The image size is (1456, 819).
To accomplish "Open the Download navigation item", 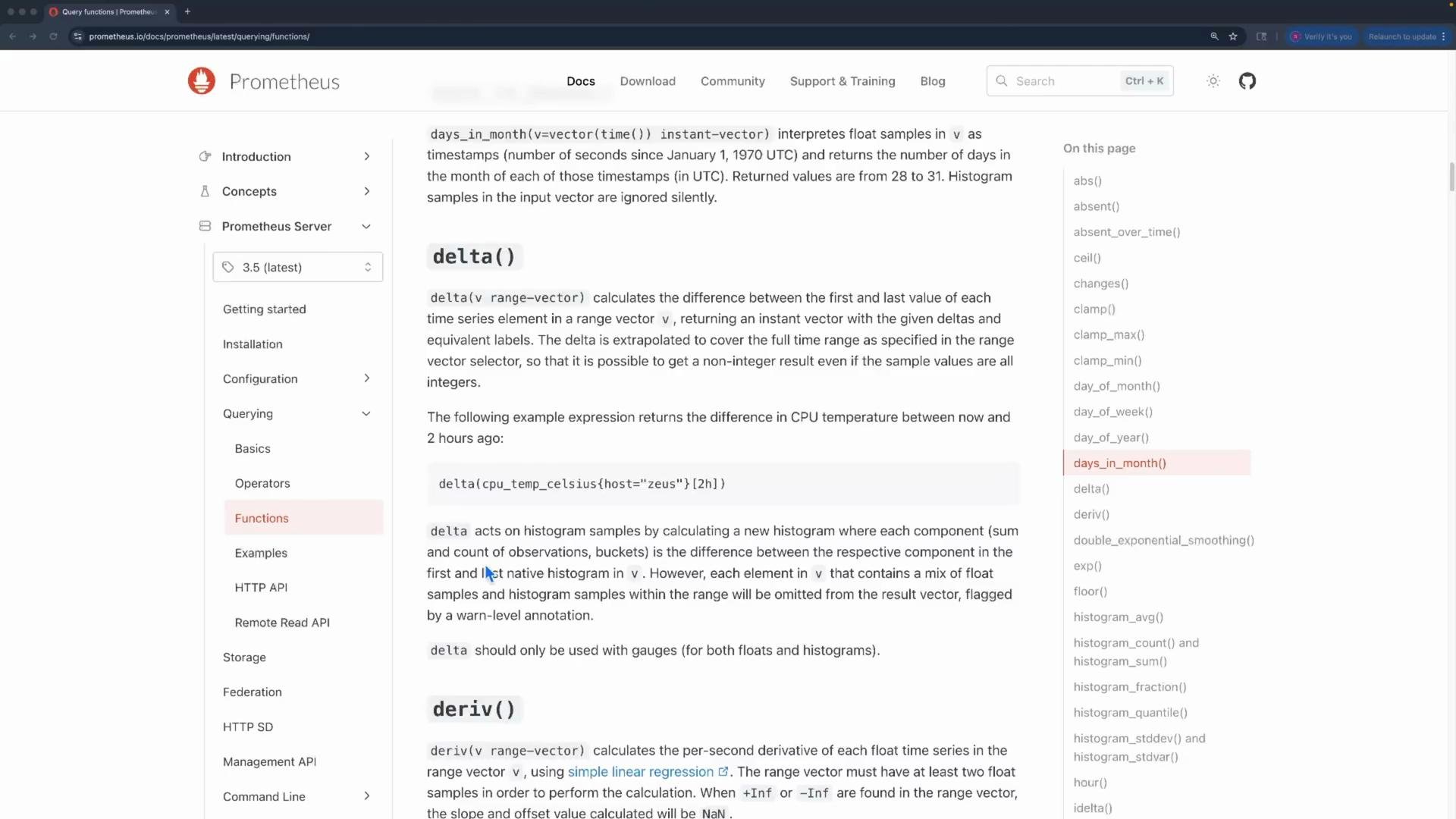I will click(648, 81).
